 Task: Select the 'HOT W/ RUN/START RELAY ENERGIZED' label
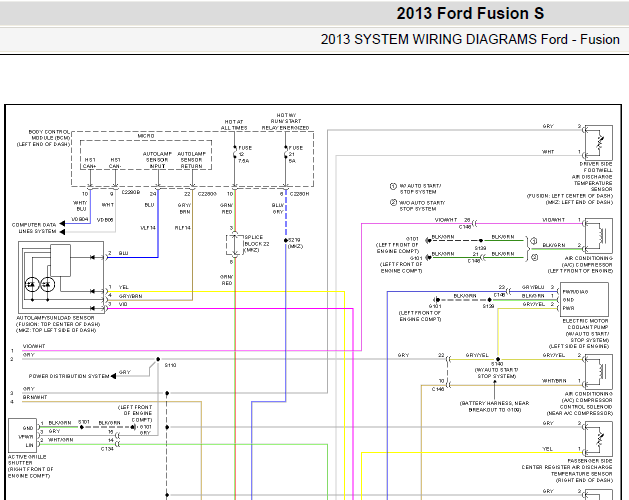[286, 121]
